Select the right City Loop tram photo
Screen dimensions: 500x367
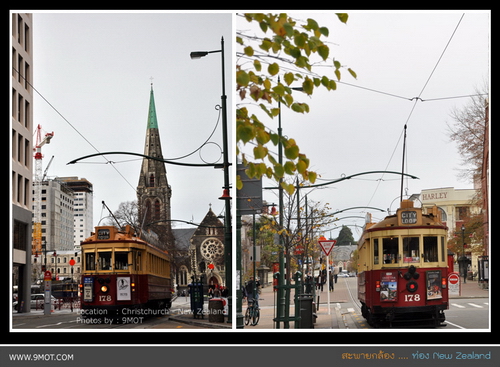[x=363, y=171]
